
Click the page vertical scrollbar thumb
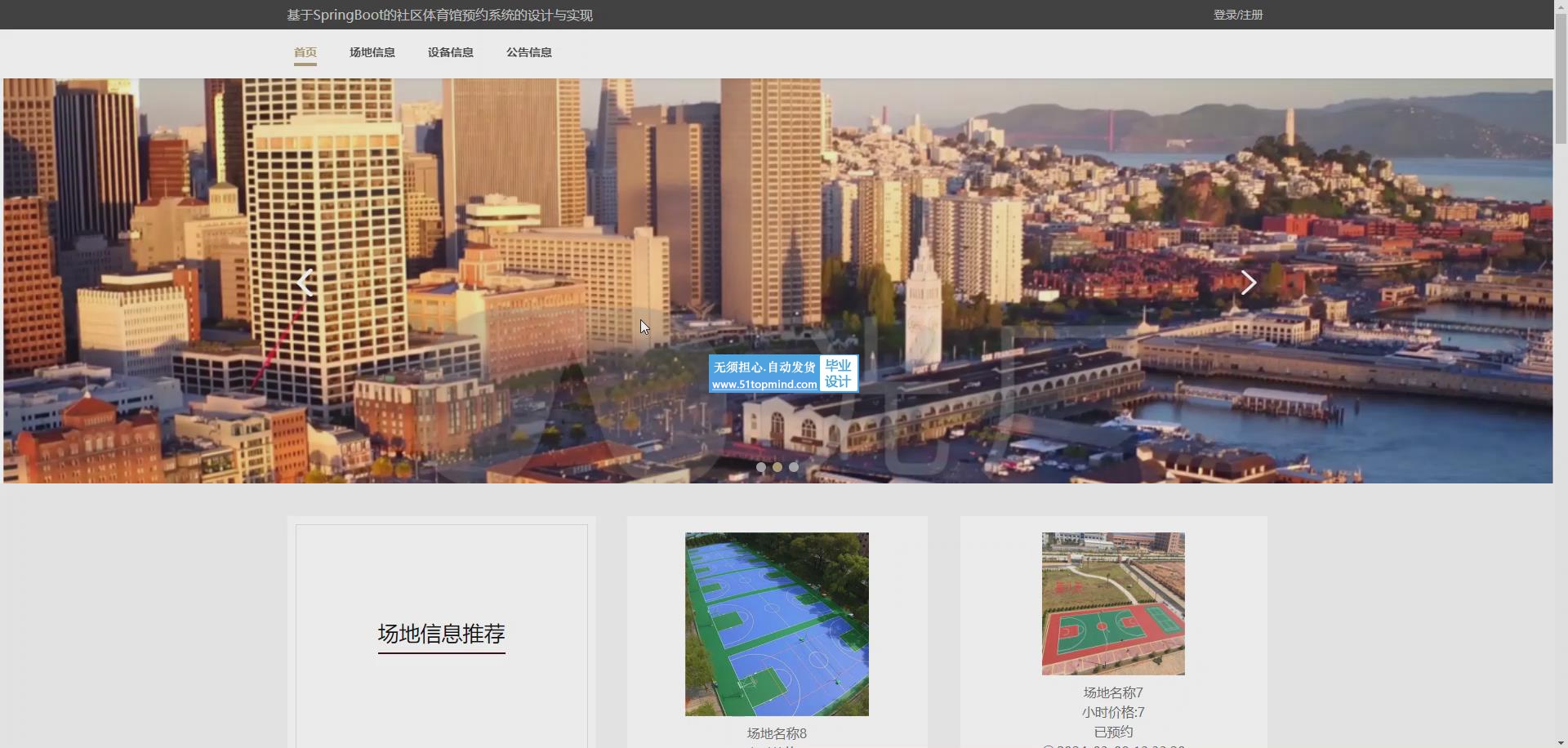click(x=1561, y=79)
